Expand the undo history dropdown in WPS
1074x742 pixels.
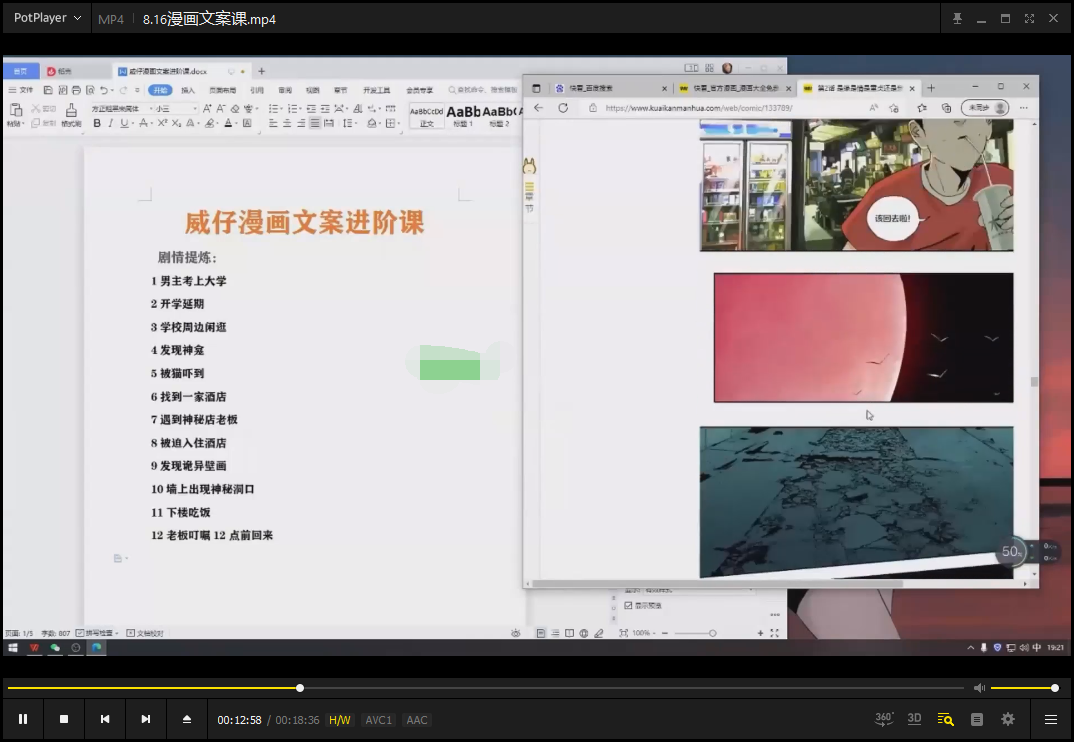(x=112, y=90)
